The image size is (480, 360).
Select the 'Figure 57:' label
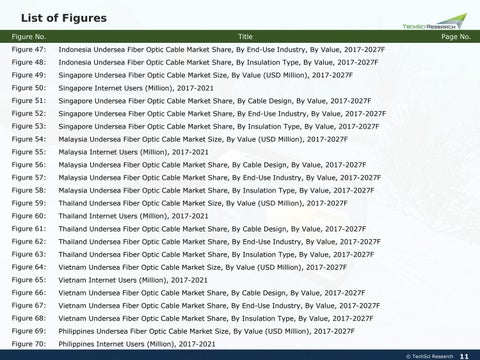(29, 177)
